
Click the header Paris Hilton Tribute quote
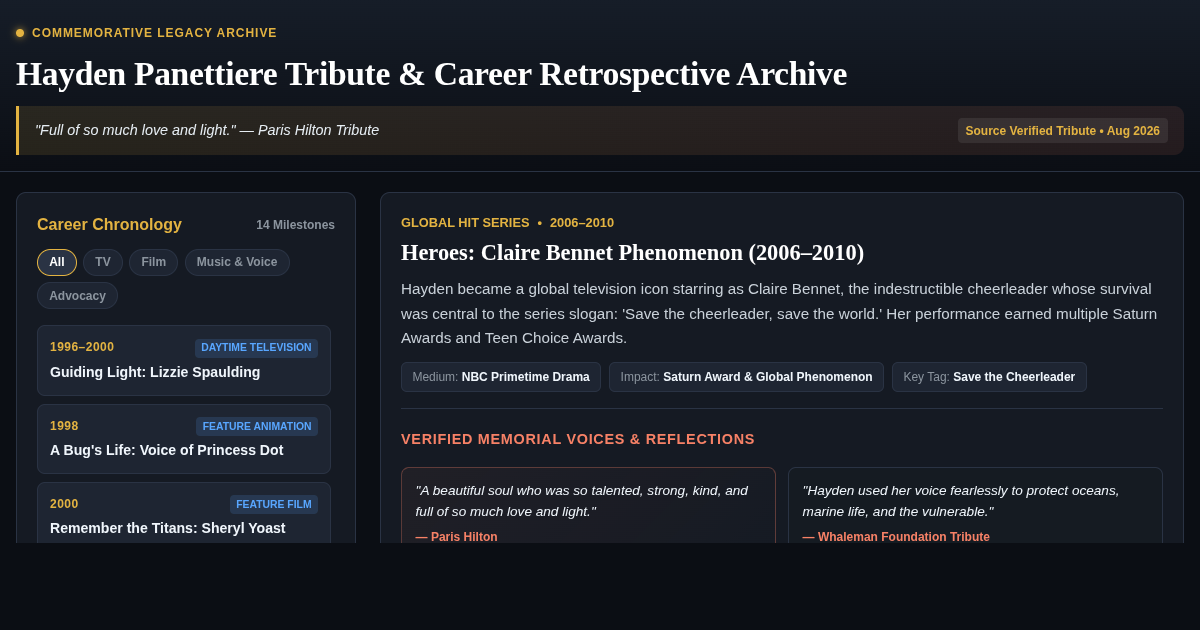(x=207, y=130)
